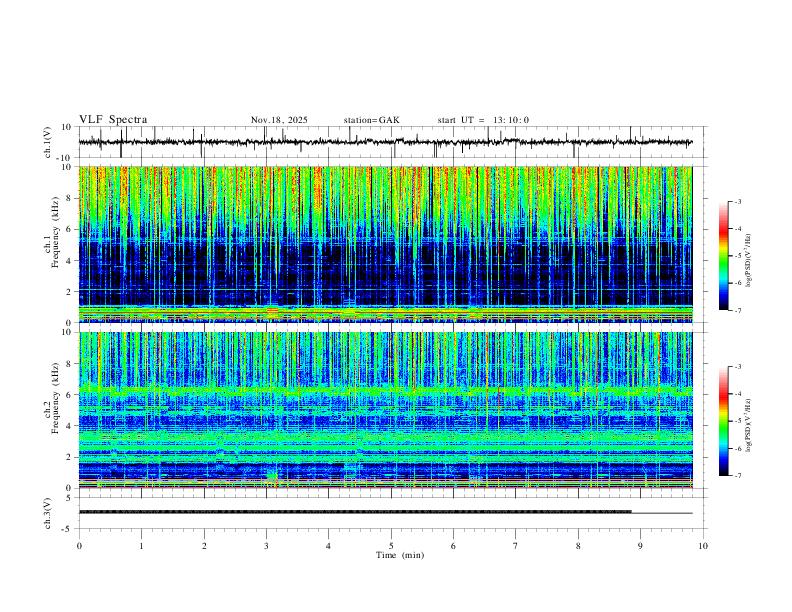Click the 'Time (min)' axis label
This screenshot has height=612, width=792.
(x=400, y=555)
